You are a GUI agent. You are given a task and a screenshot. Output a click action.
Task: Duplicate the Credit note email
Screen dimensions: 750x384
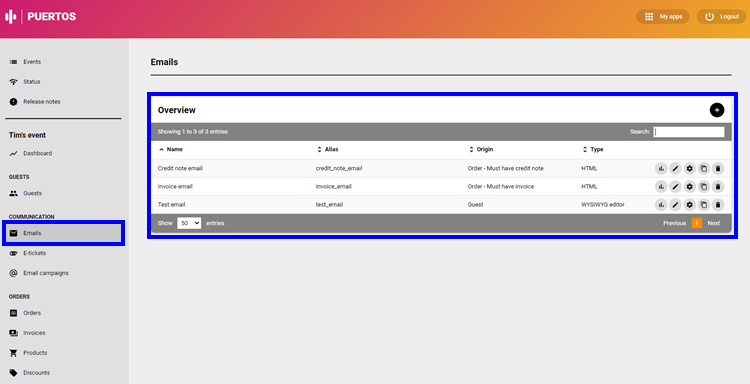pos(704,168)
